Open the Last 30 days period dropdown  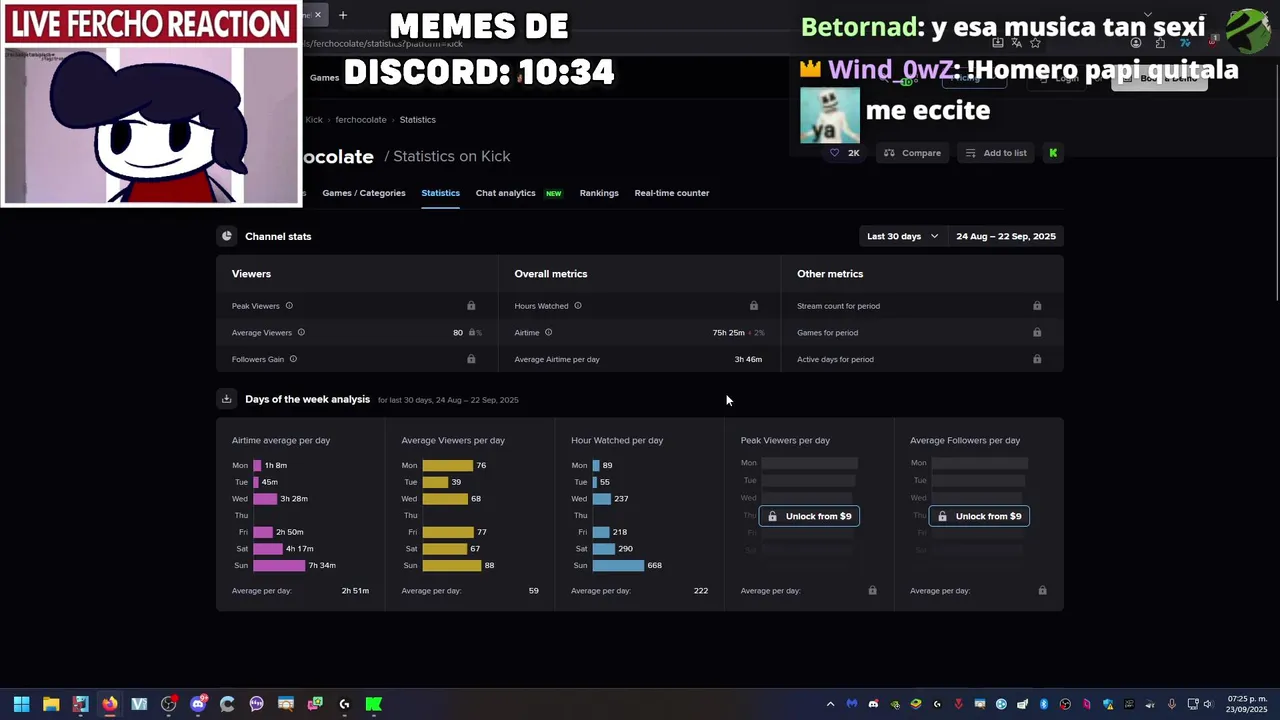902,236
